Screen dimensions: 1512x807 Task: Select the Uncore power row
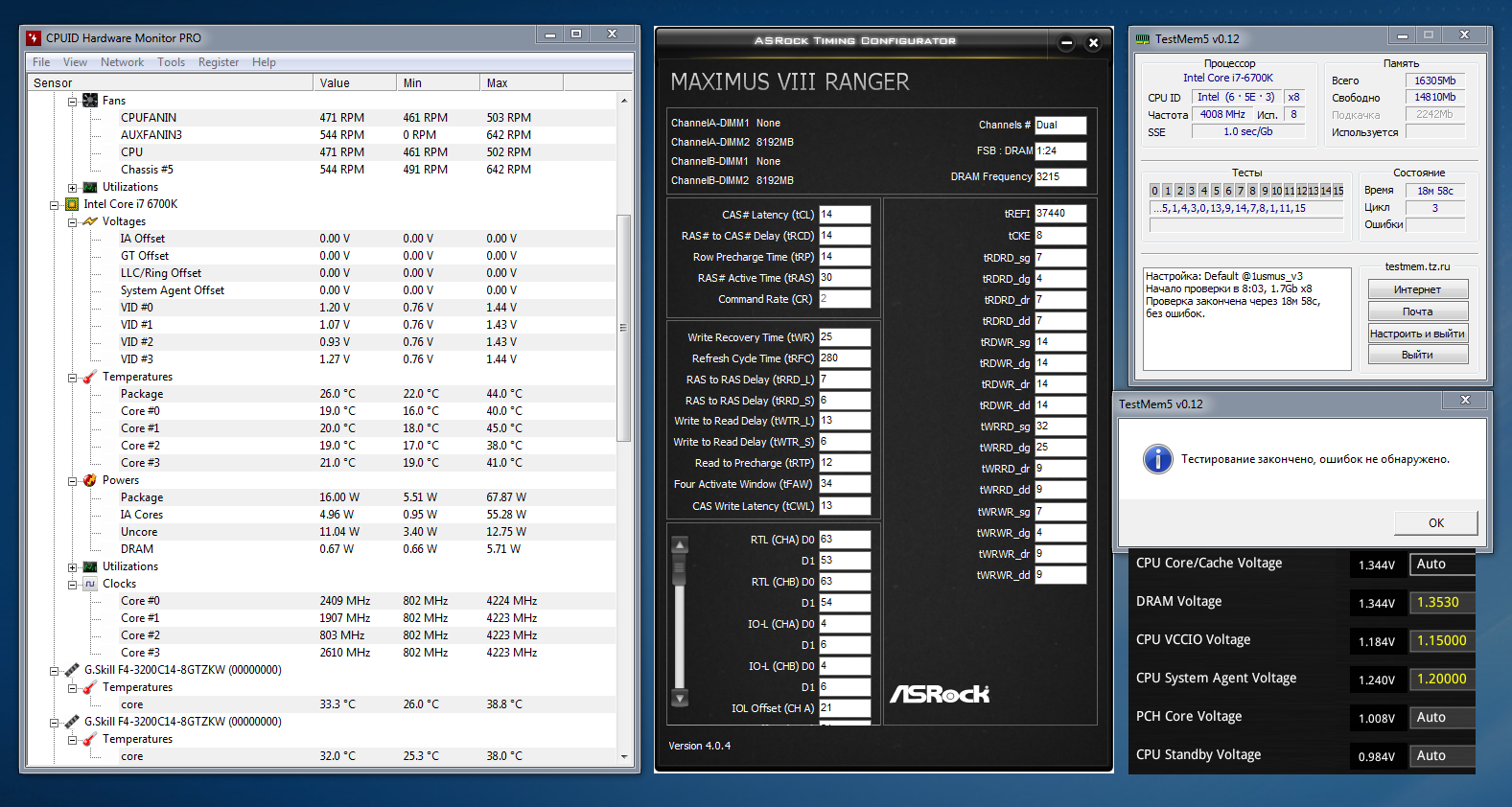coord(322,532)
